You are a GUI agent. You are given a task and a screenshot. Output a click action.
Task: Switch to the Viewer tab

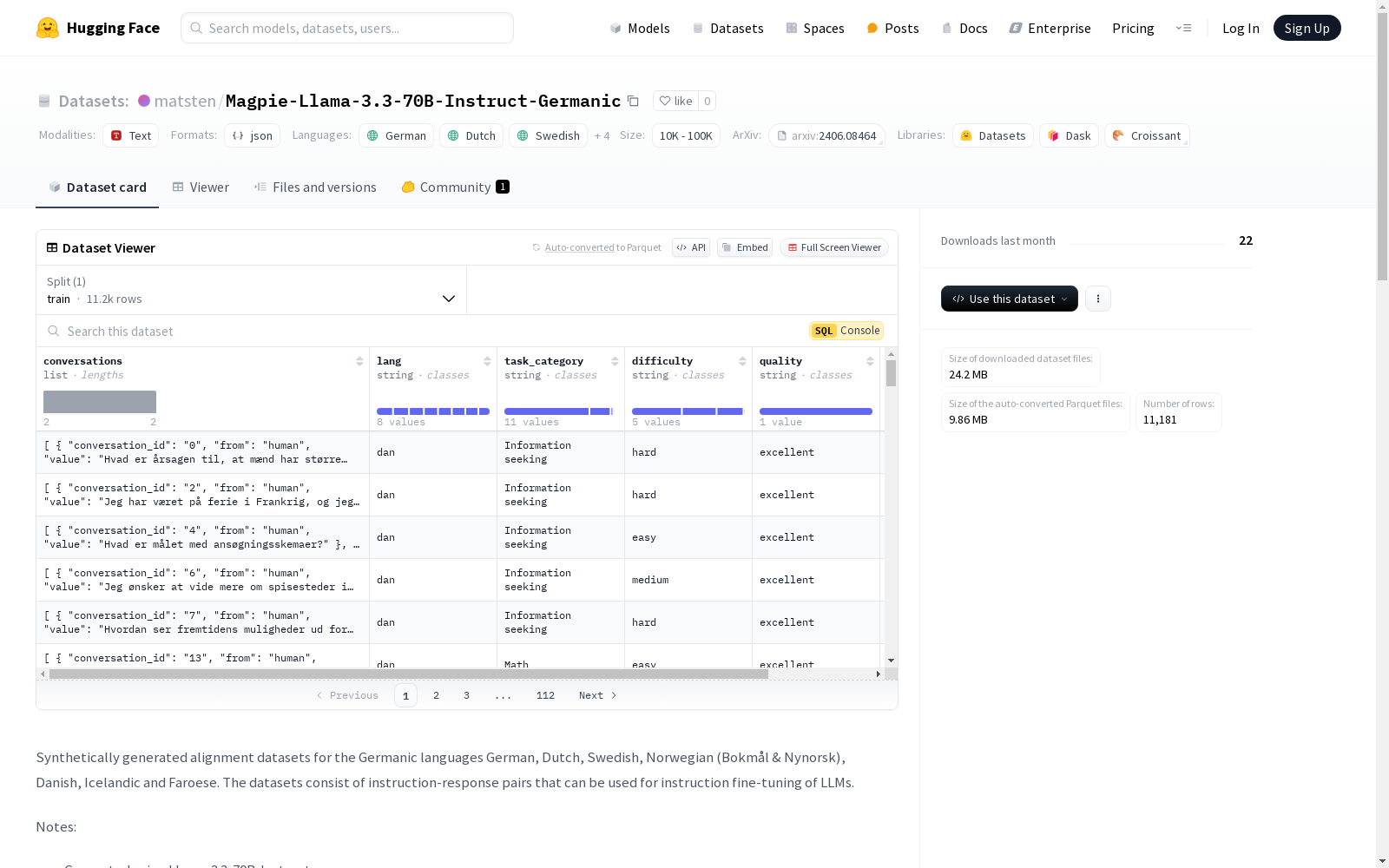[x=201, y=187]
